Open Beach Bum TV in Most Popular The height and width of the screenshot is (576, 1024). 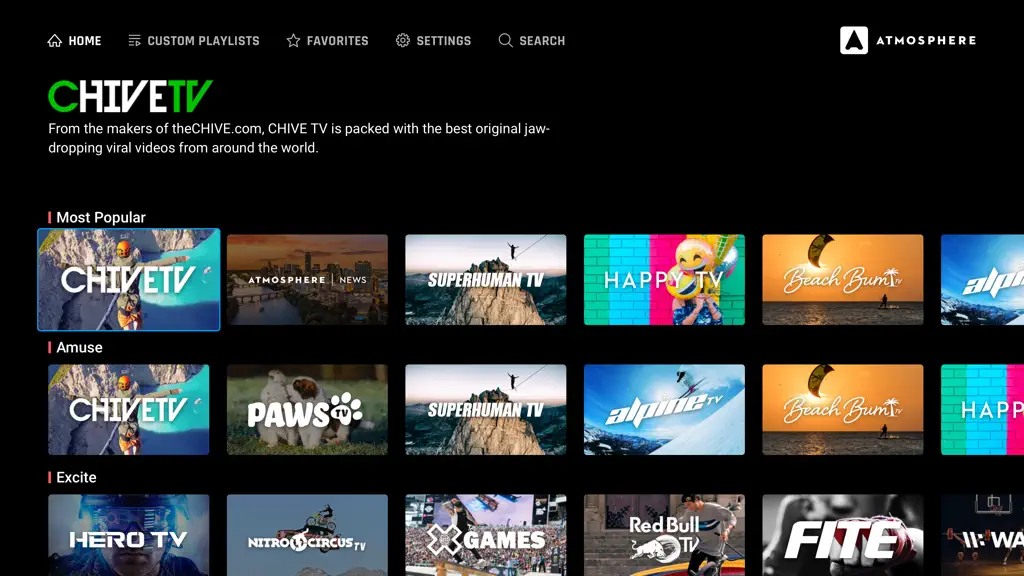(842, 280)
